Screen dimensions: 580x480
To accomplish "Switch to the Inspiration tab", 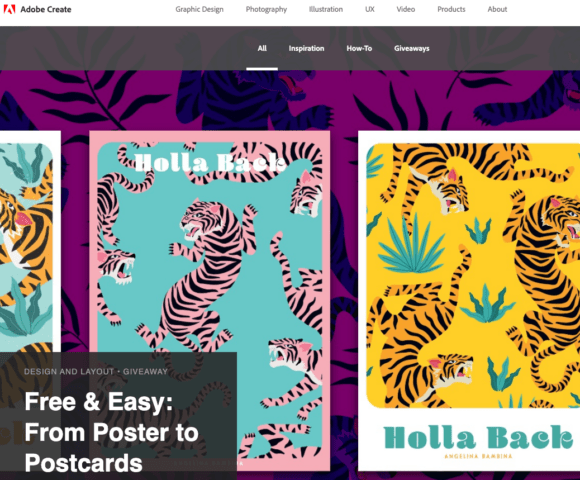I will 306,48.
